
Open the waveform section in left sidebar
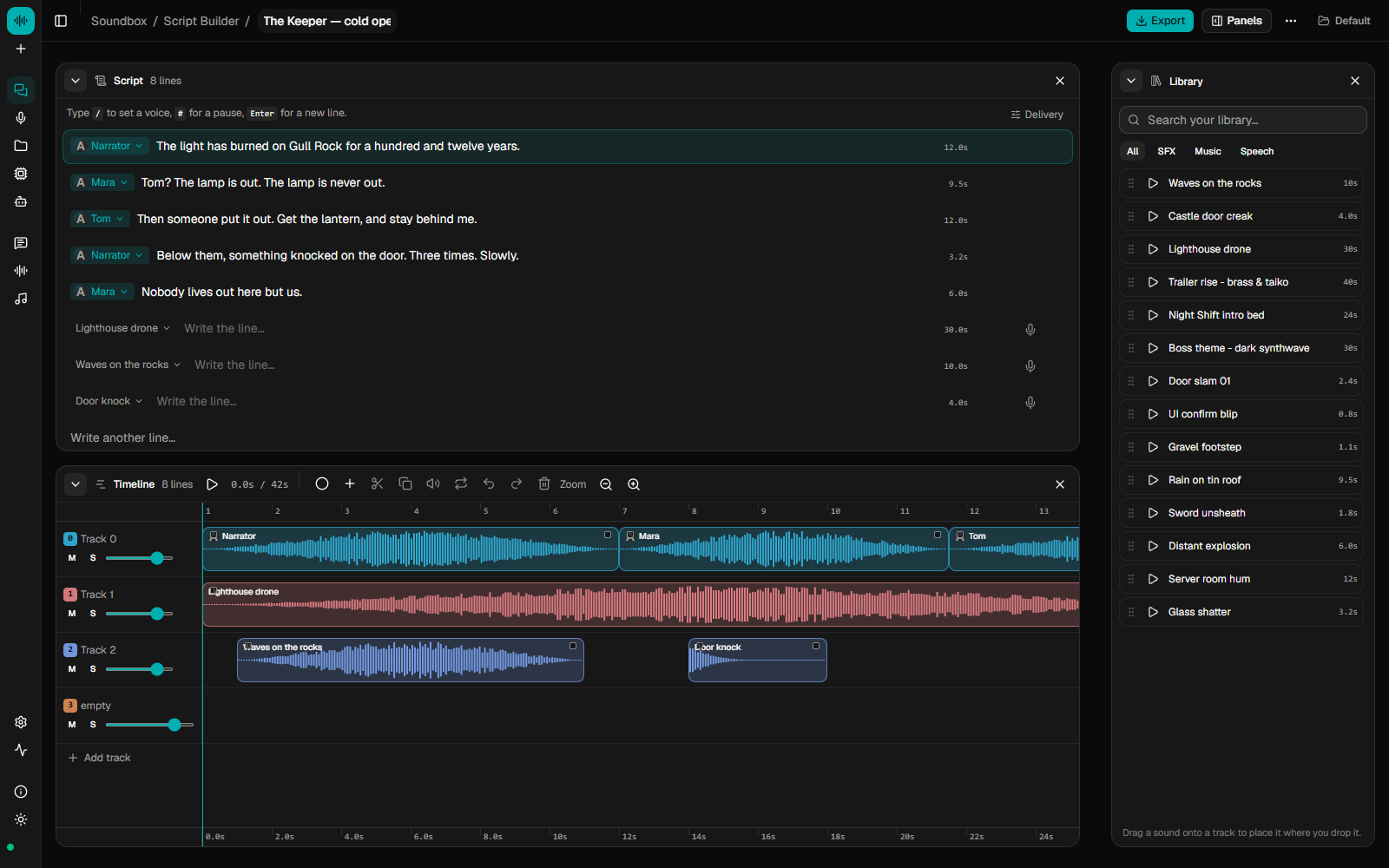pos(21,271)
